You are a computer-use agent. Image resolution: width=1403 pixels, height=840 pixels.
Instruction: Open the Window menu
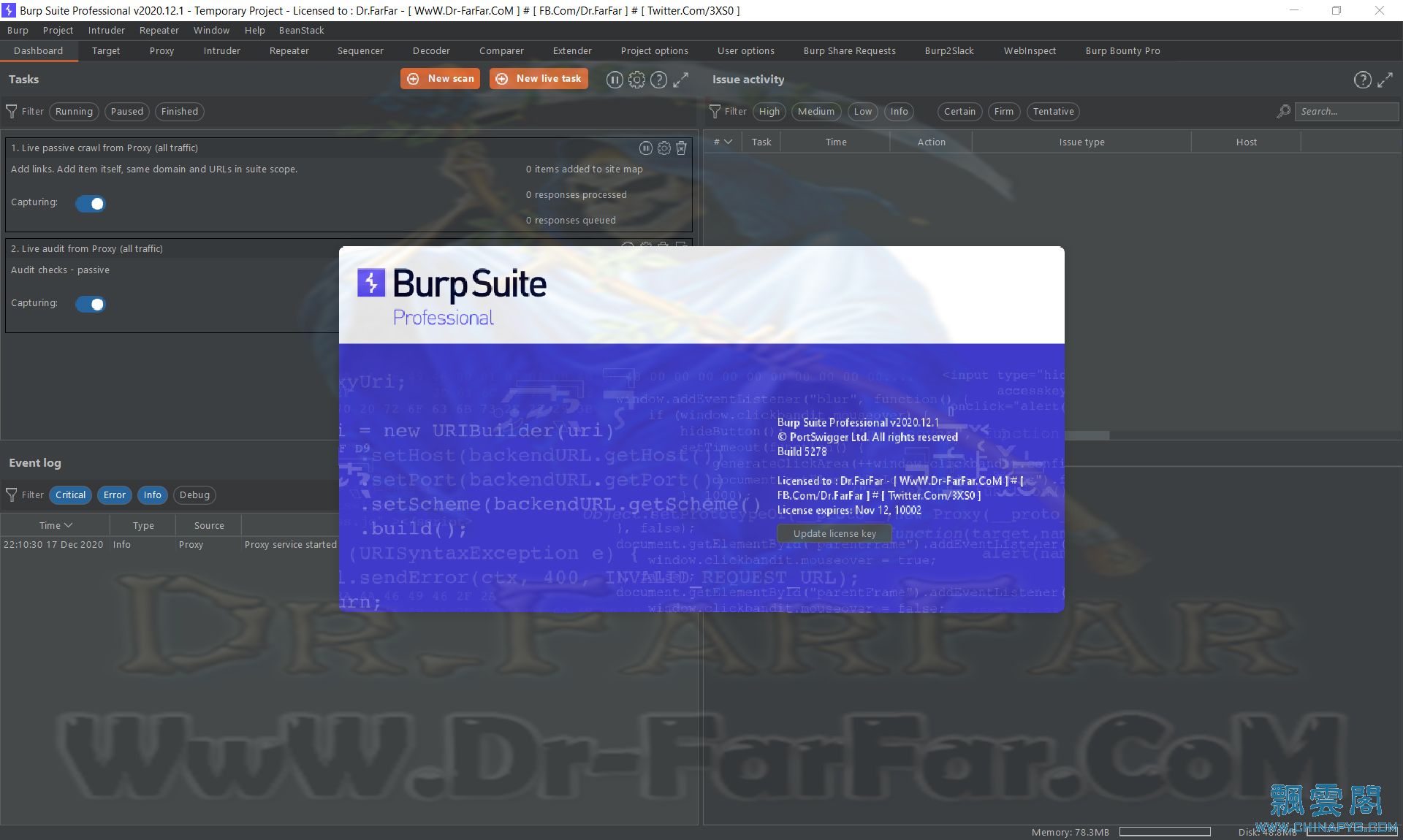click(x=211, y=31)
